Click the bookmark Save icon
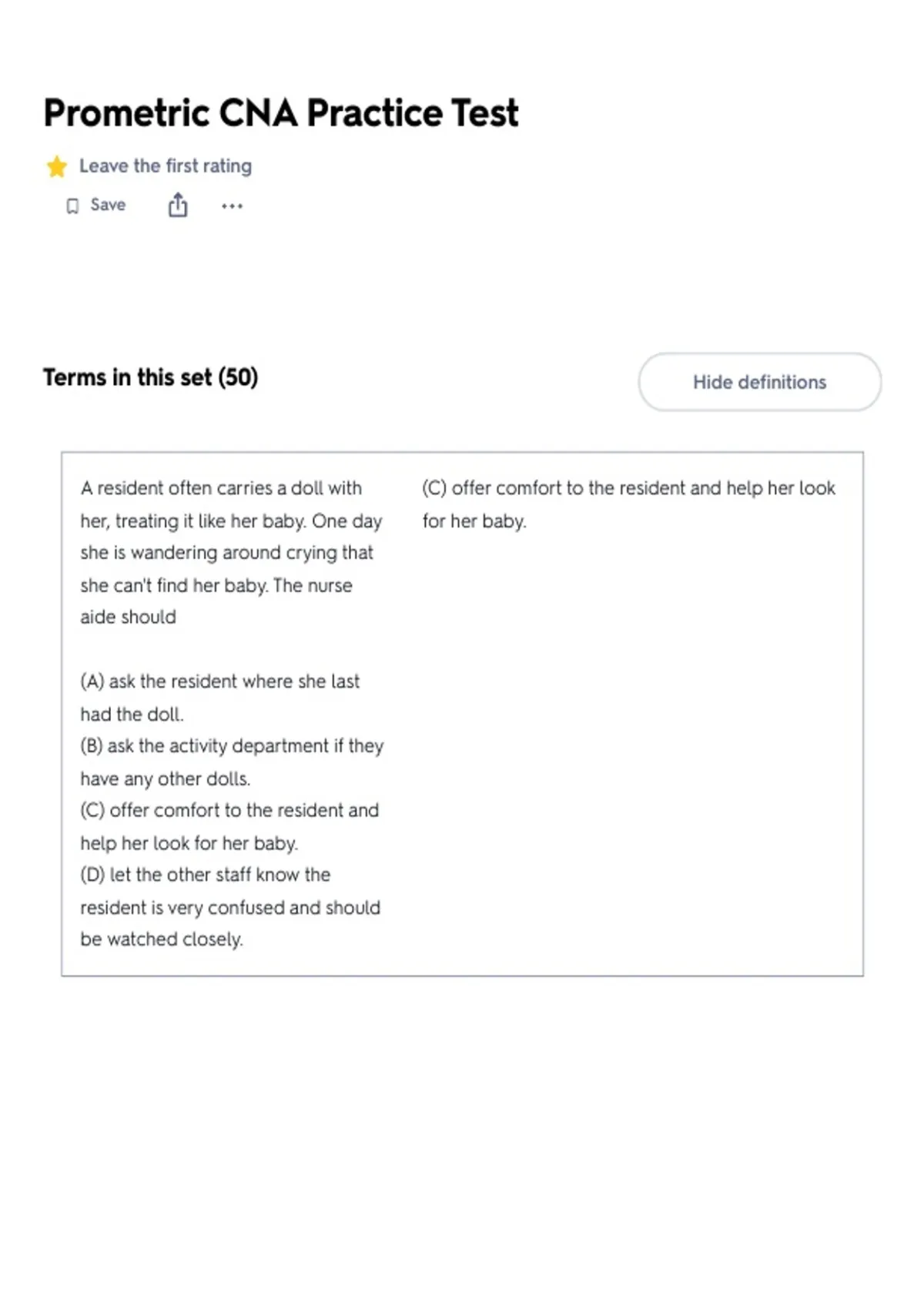 click(72, 206)
